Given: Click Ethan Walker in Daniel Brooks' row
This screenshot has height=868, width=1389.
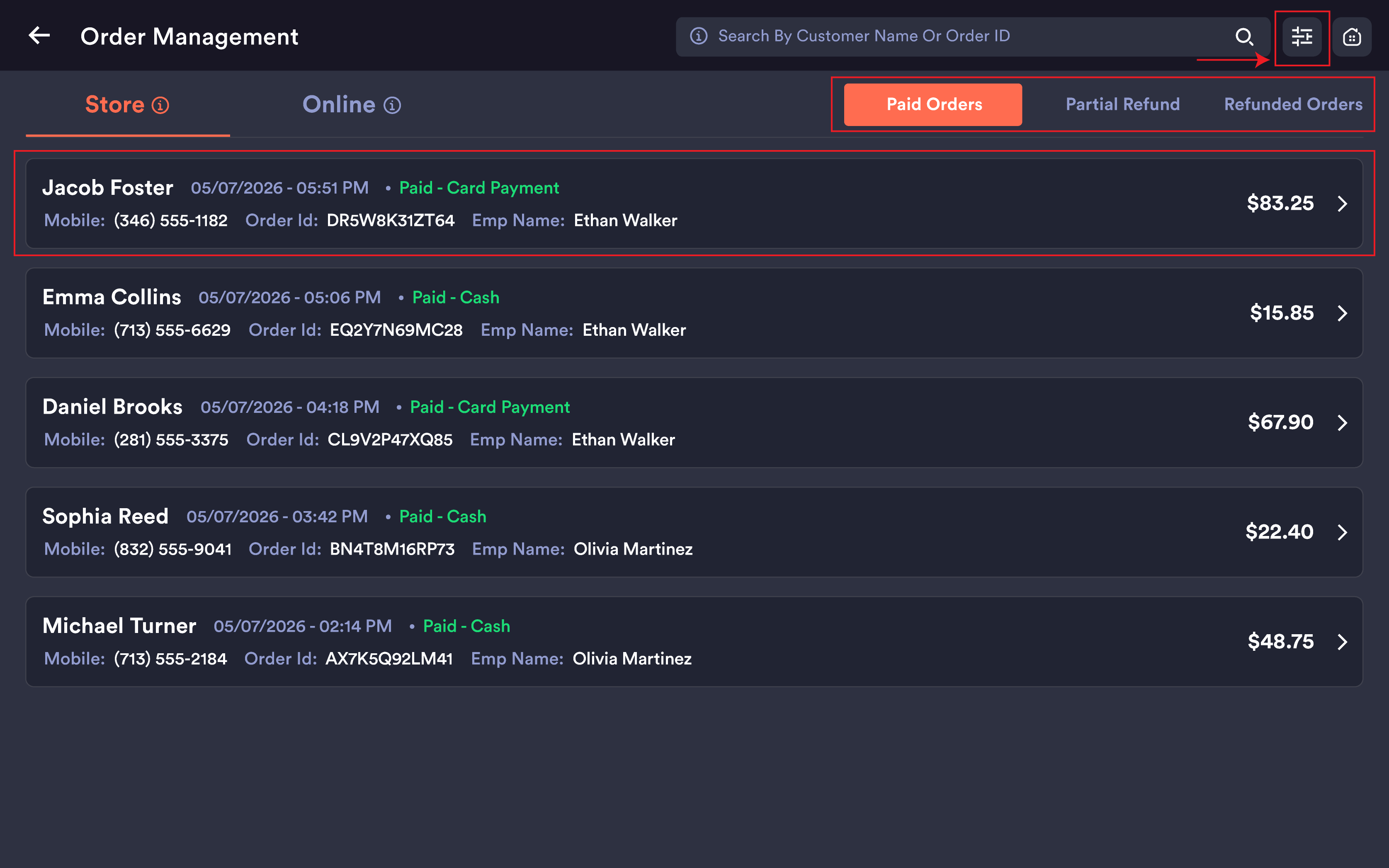Looking at the screenshot, I should click(x=623, y=440).
